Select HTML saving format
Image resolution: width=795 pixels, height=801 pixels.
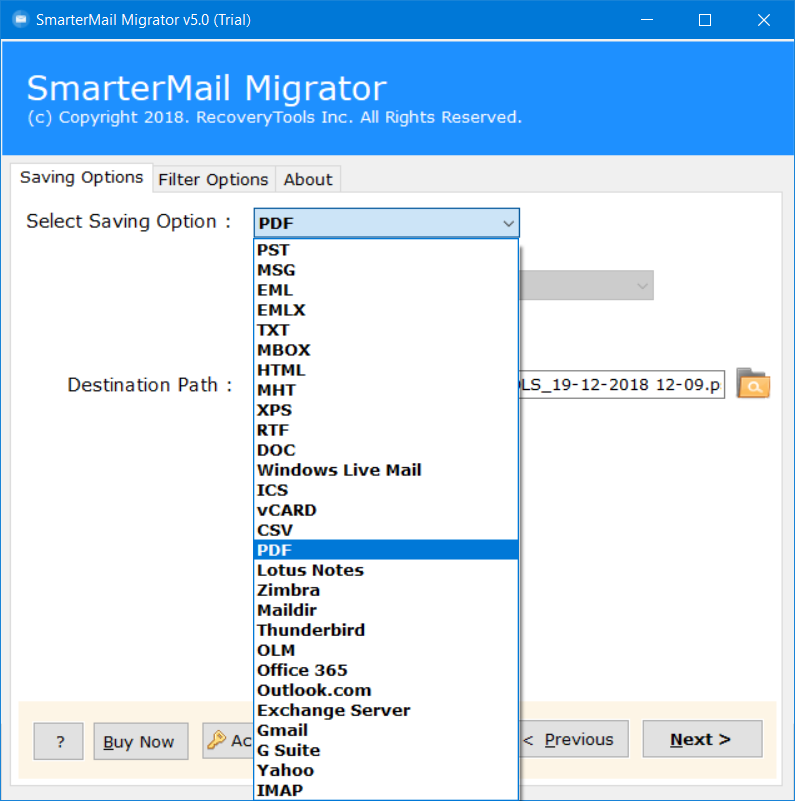click(x=386, y=370)
